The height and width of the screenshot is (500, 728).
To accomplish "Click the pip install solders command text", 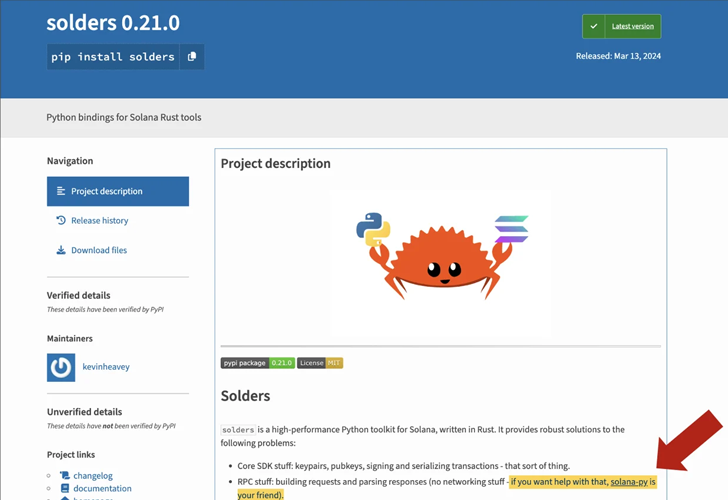I will (x=113, y=57).
